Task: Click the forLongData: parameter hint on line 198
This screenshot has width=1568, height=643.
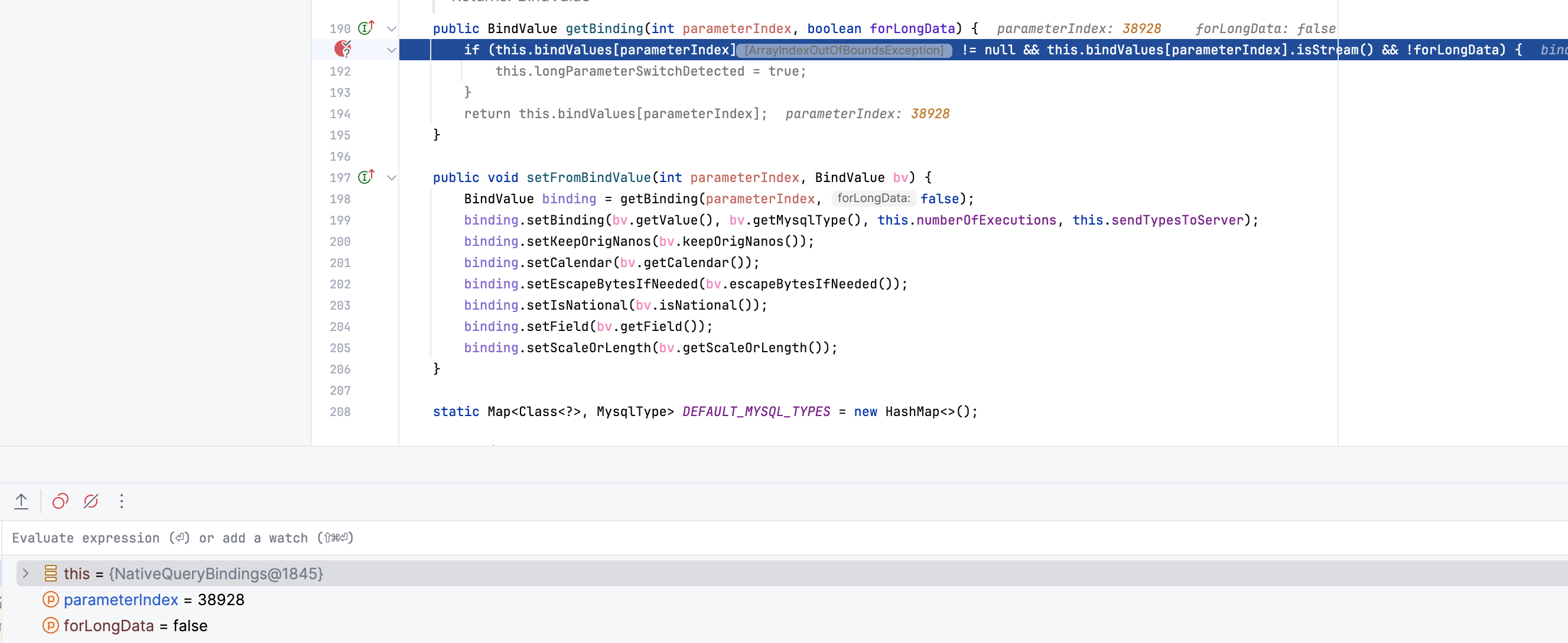Action: [873, 199]
